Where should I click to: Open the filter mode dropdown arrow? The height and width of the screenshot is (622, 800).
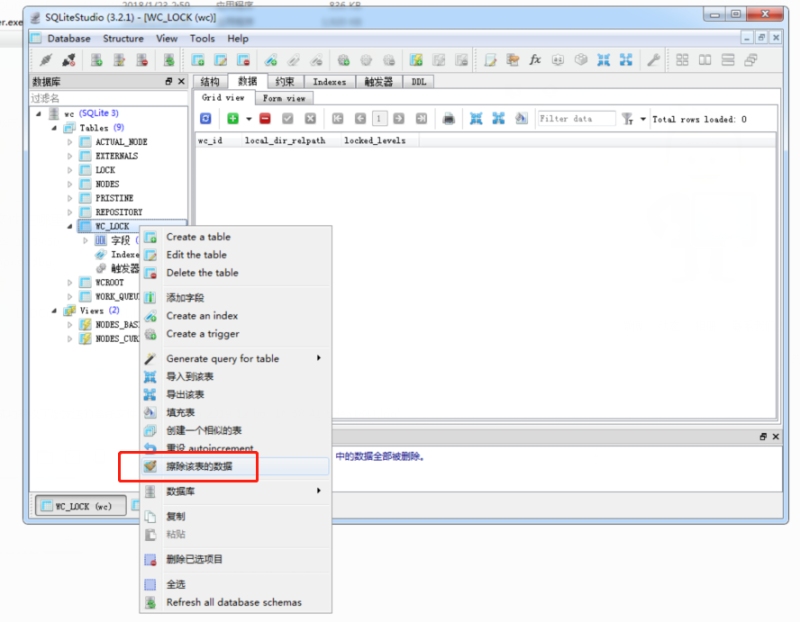[x=643, y=119]
